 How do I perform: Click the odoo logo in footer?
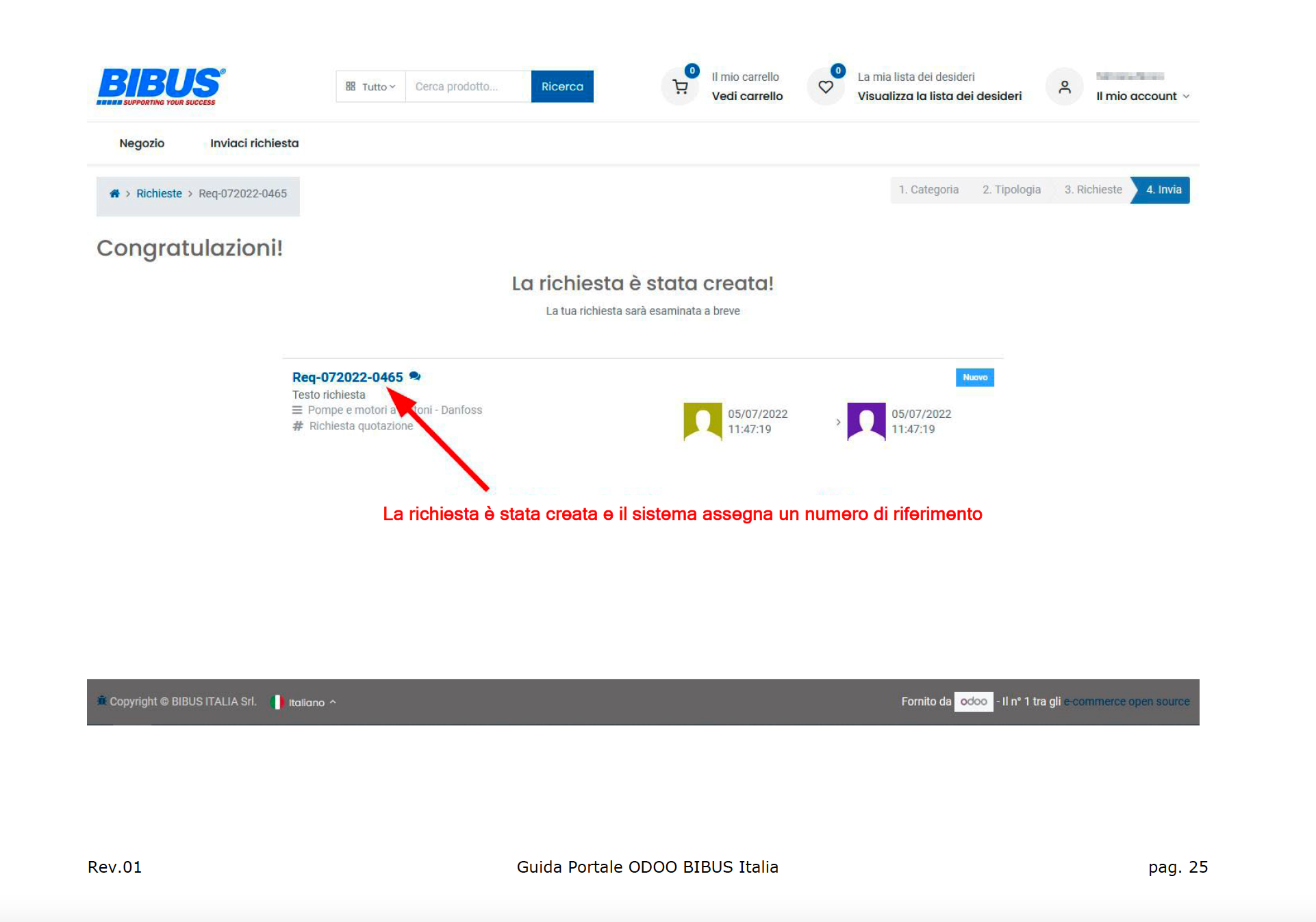click(x=973, y=701)
